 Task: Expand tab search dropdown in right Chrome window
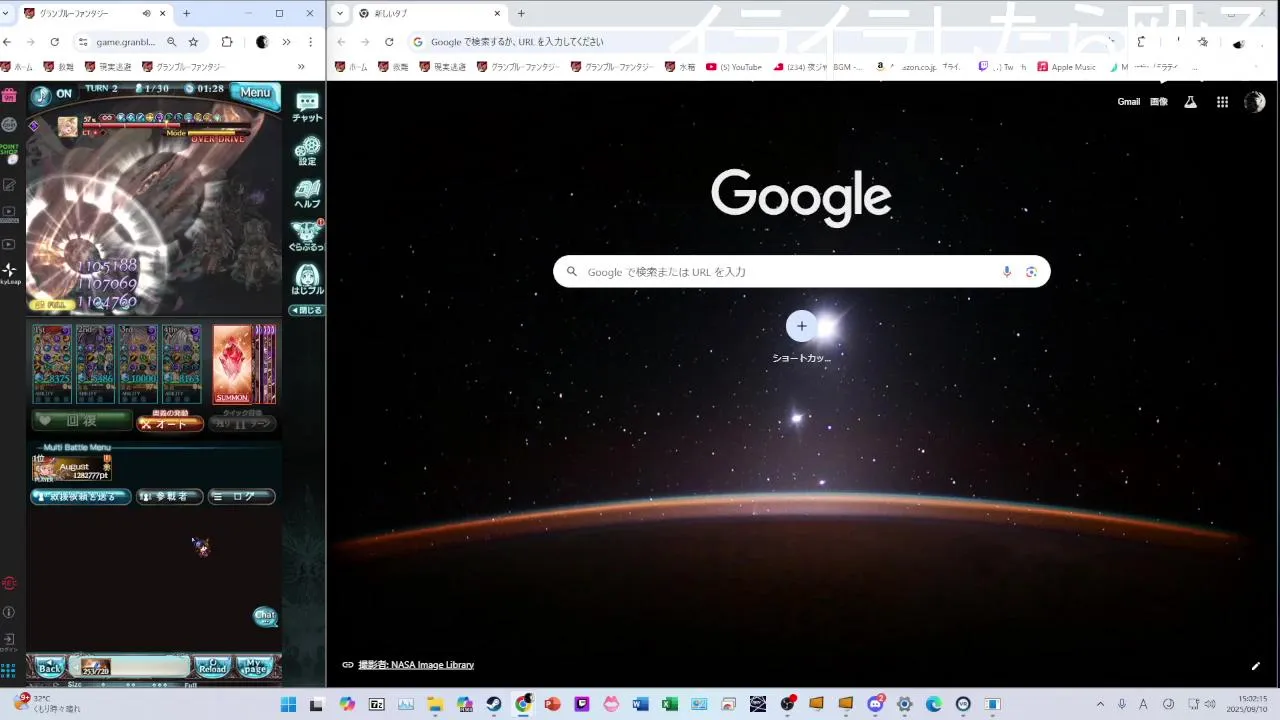(x=341, y=13)
